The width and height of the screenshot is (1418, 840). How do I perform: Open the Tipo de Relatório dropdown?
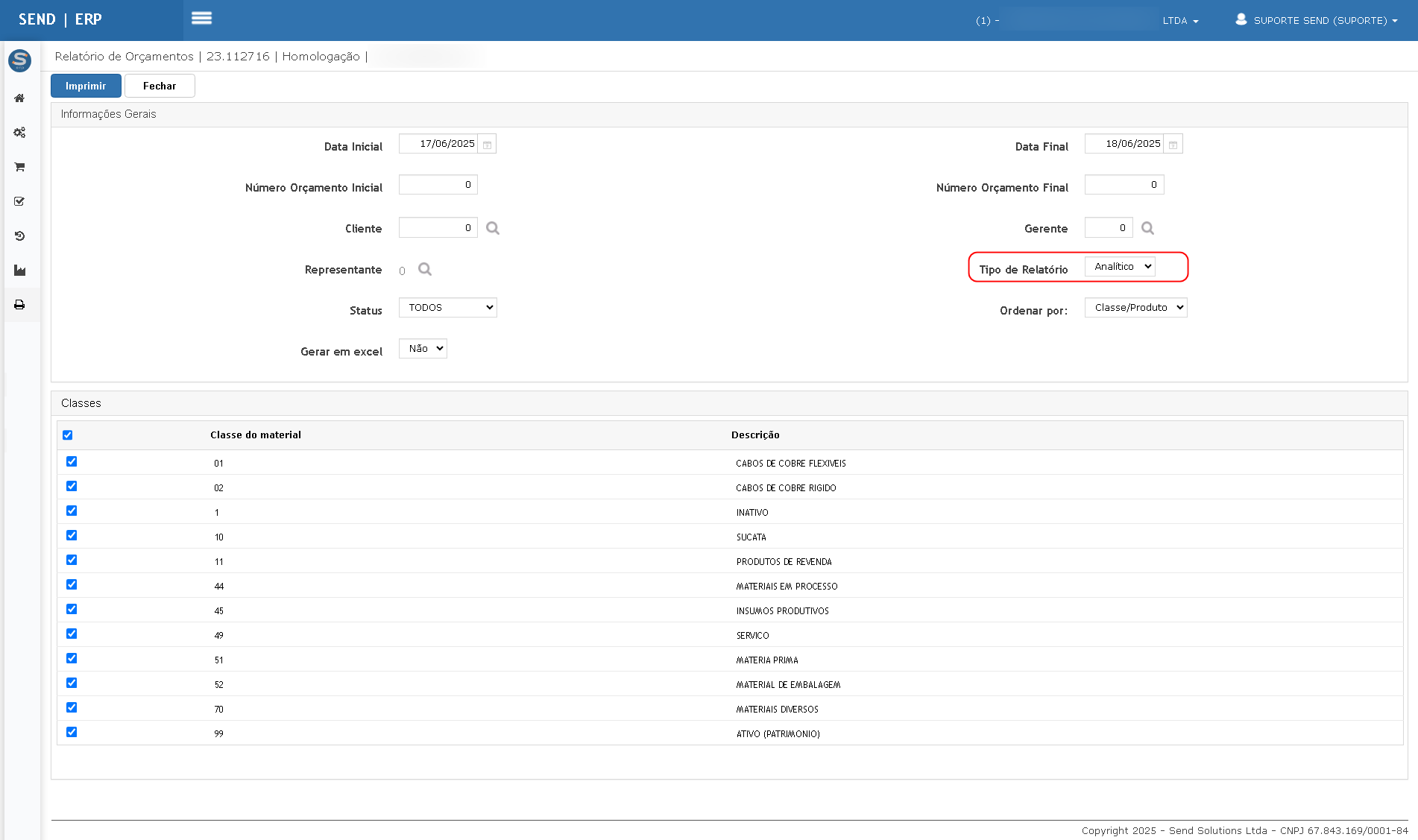coord(1120,267)
